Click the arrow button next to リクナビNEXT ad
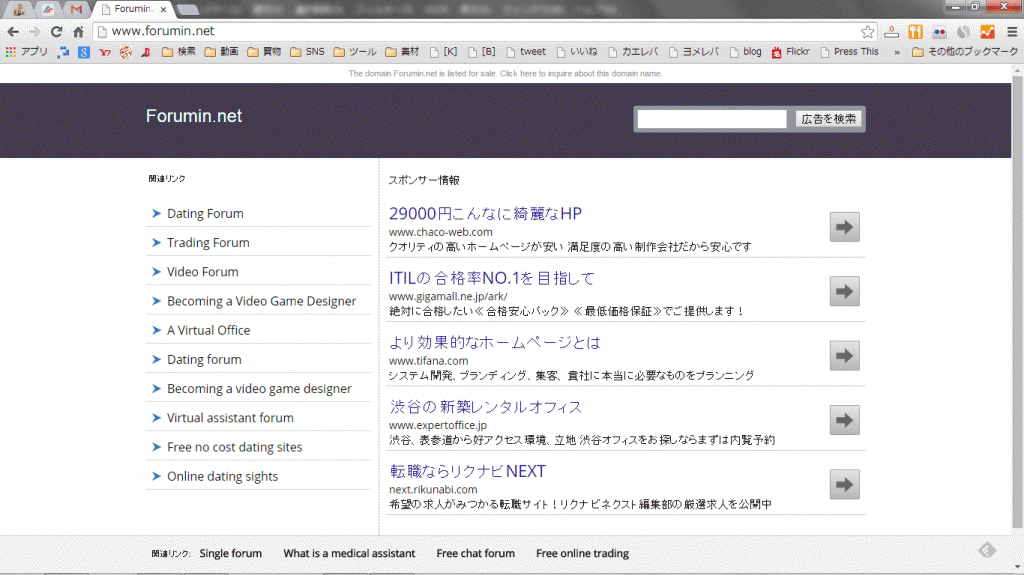The image size is (1024, 575). point(844,484)
